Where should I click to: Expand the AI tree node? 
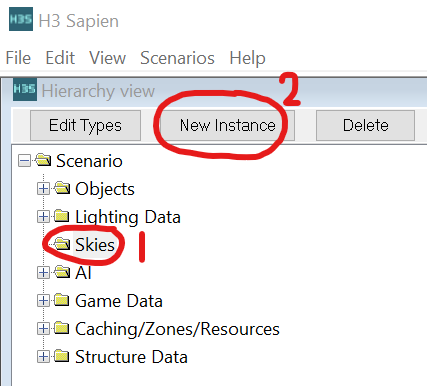pos(43,273)
